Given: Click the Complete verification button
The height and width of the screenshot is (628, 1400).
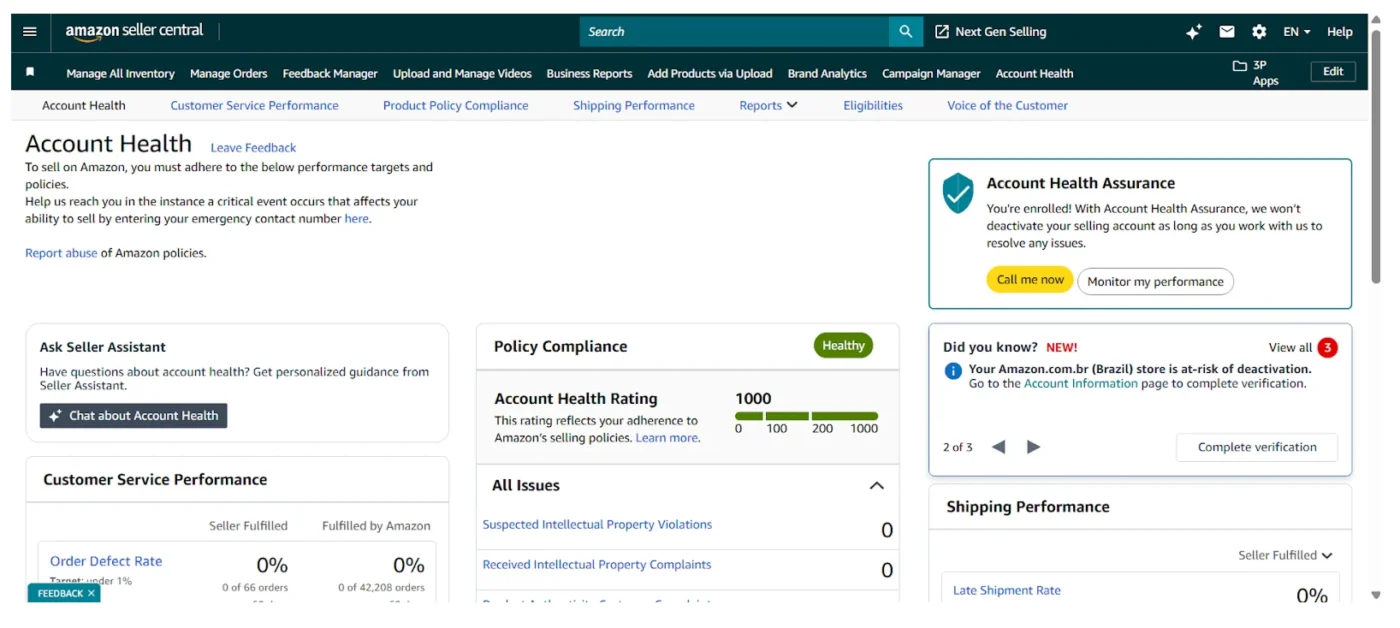Looking at the screenshot, I should 1256,447.
